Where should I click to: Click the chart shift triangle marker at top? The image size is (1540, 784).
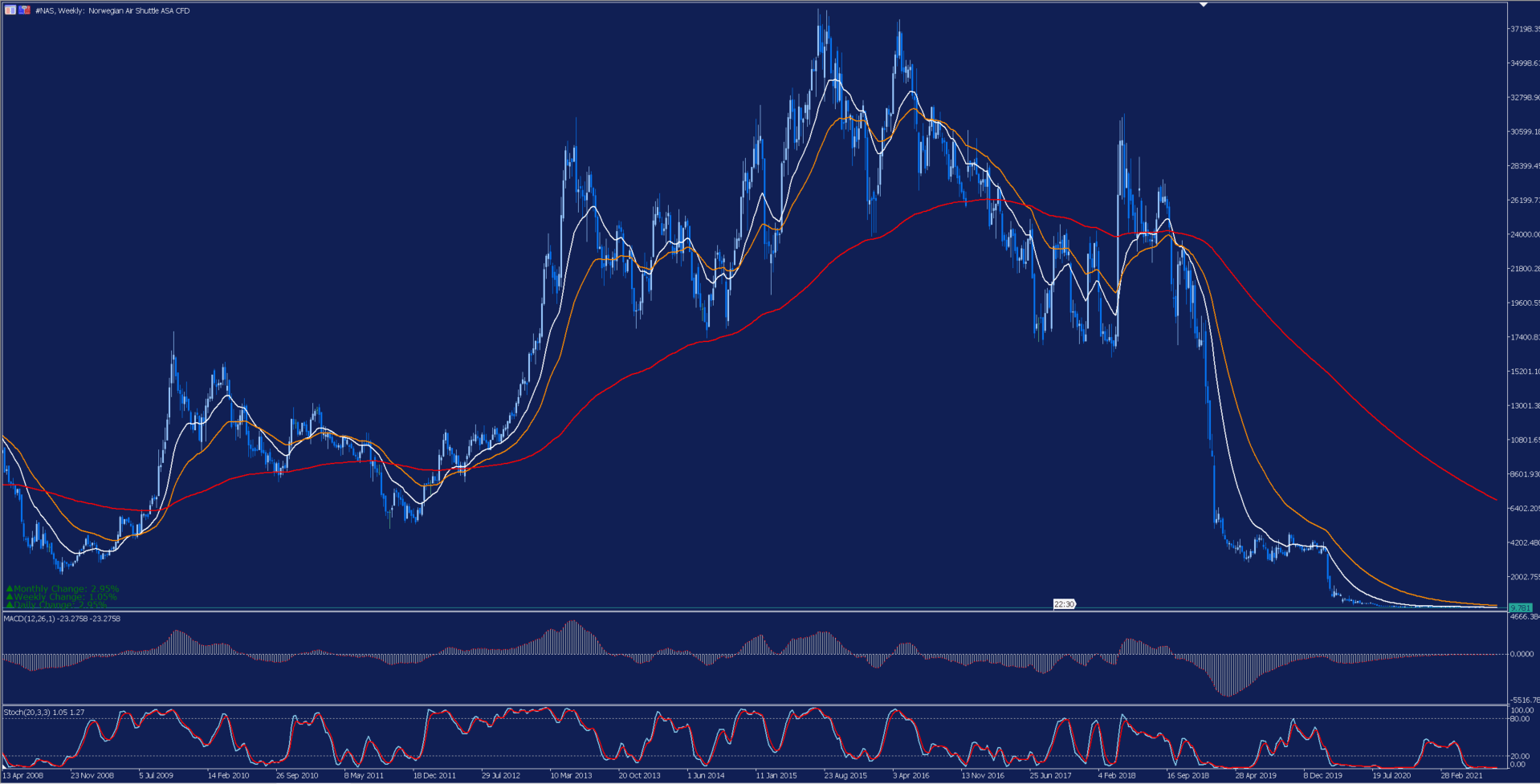point(1203,5)
